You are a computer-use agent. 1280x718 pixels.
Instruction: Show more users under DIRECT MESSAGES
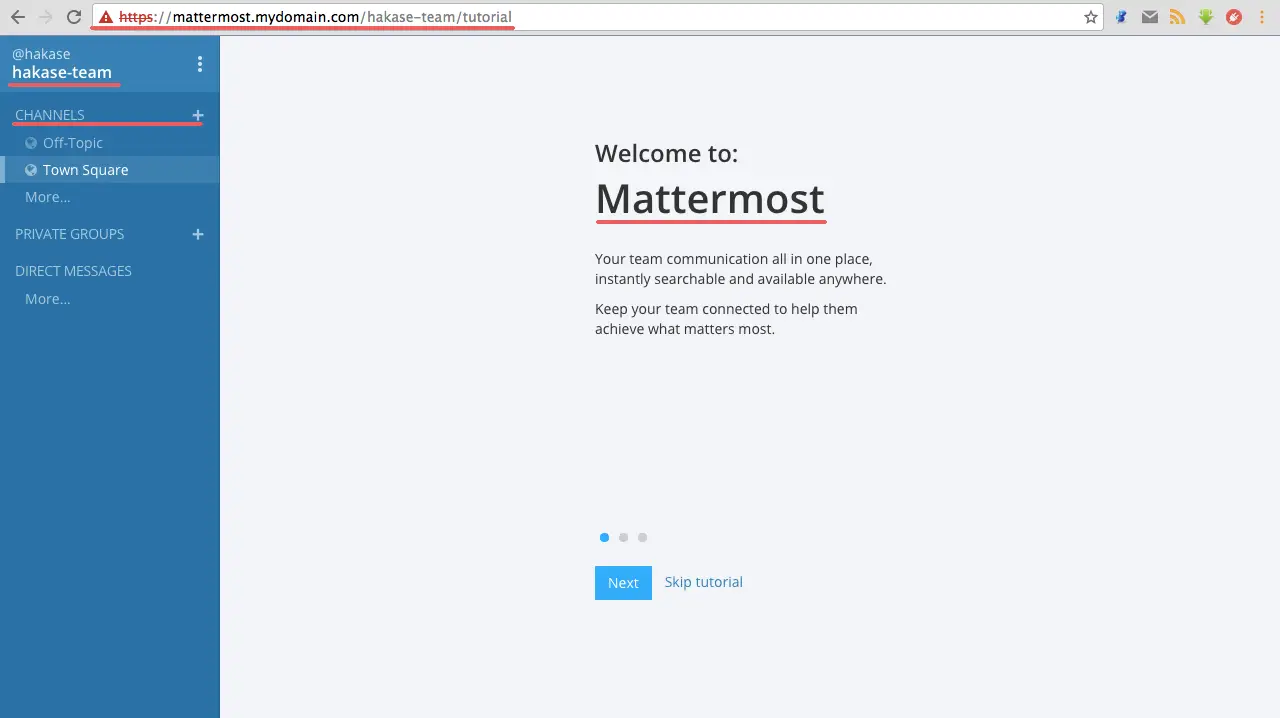pyautogui.click(x=48, y=299)
